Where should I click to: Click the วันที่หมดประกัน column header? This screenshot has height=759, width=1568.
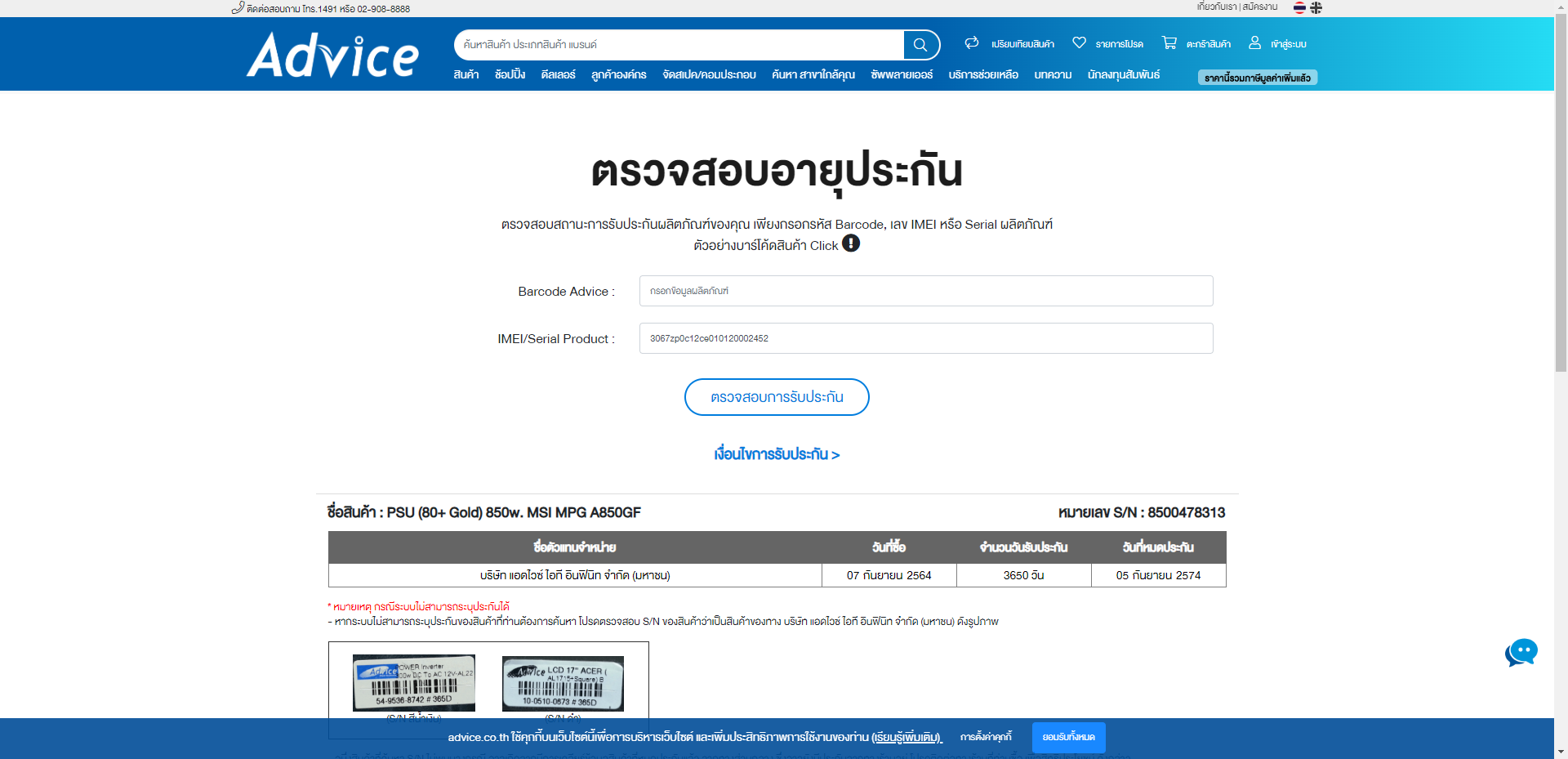pos(1159,547)
